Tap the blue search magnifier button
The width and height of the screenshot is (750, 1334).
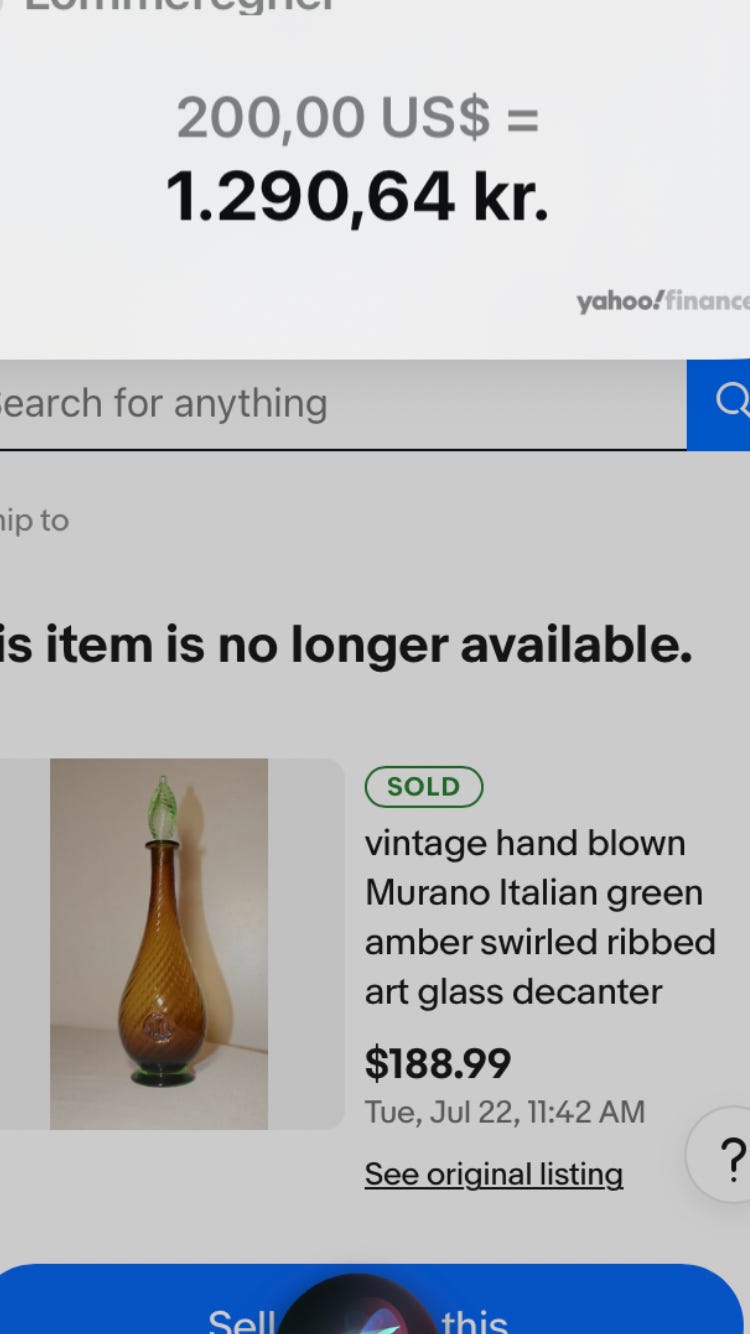click(x=722, y=403)
